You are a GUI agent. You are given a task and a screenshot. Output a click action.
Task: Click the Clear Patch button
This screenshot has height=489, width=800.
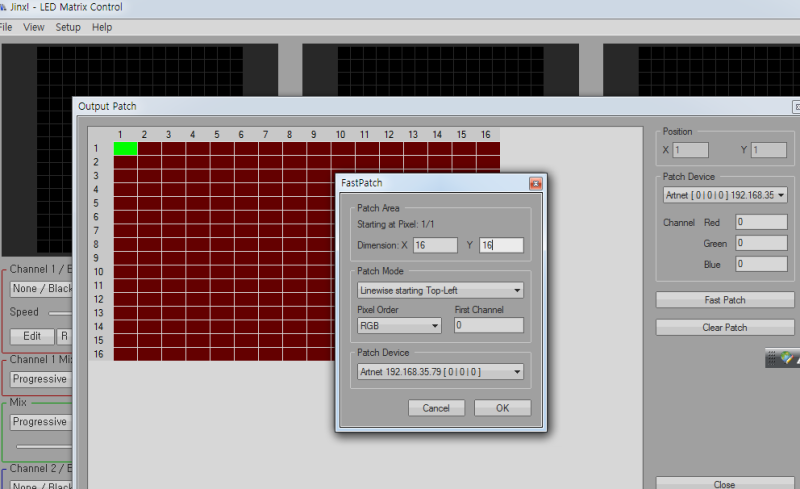pyautogui.click(x=725, y=328)
